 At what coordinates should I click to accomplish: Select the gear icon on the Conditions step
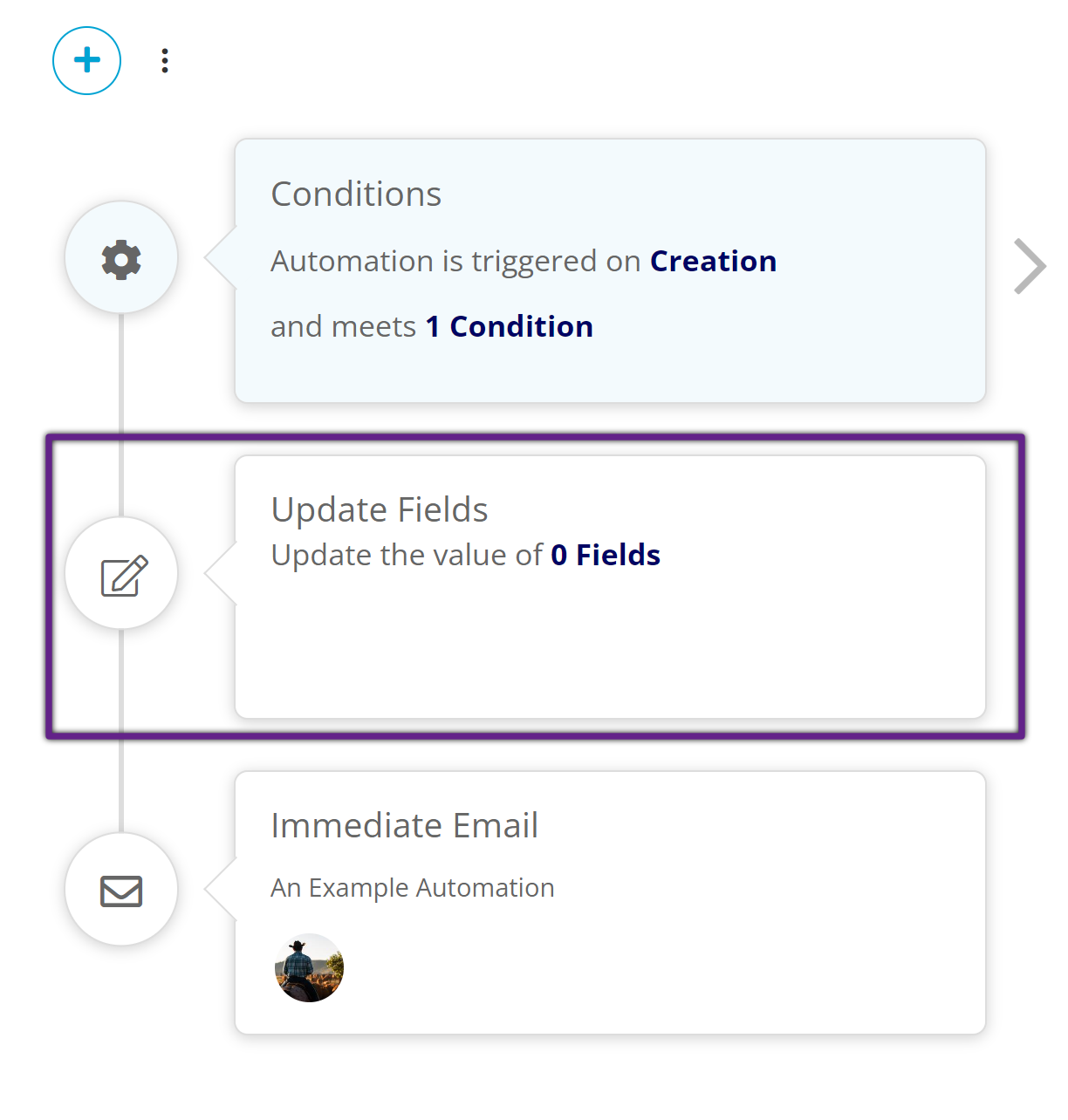click(121, 258)
